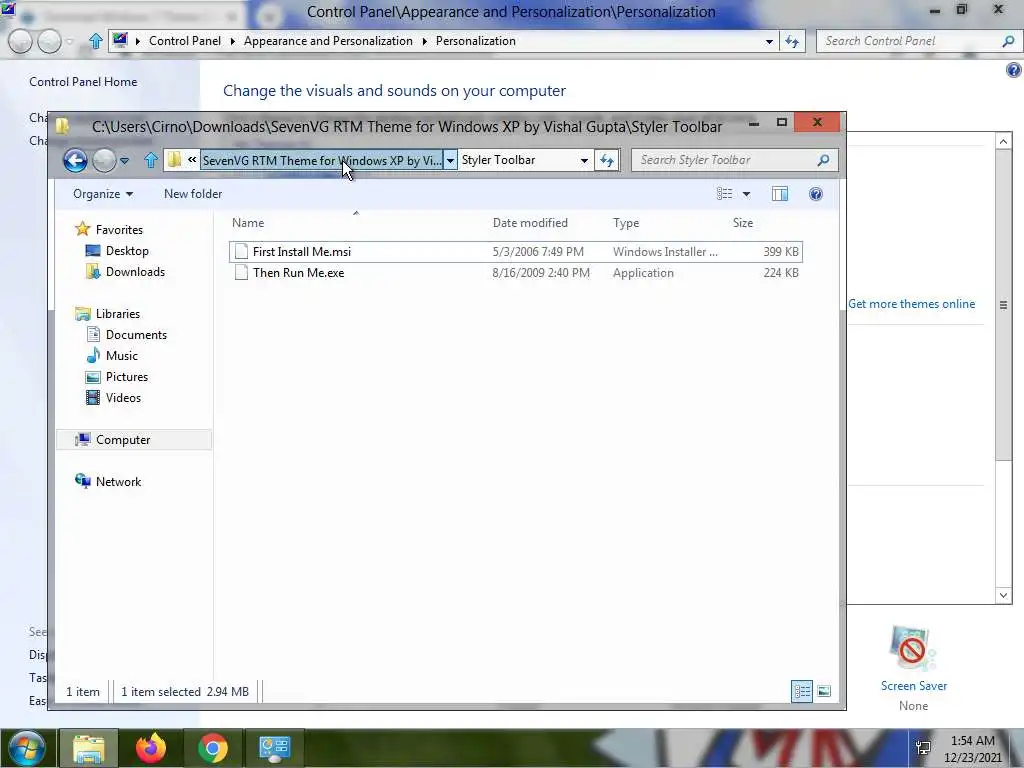Viewport: 1024px width, 768px height.
Task: Open Get more themes online link
Action: (911, 304)
